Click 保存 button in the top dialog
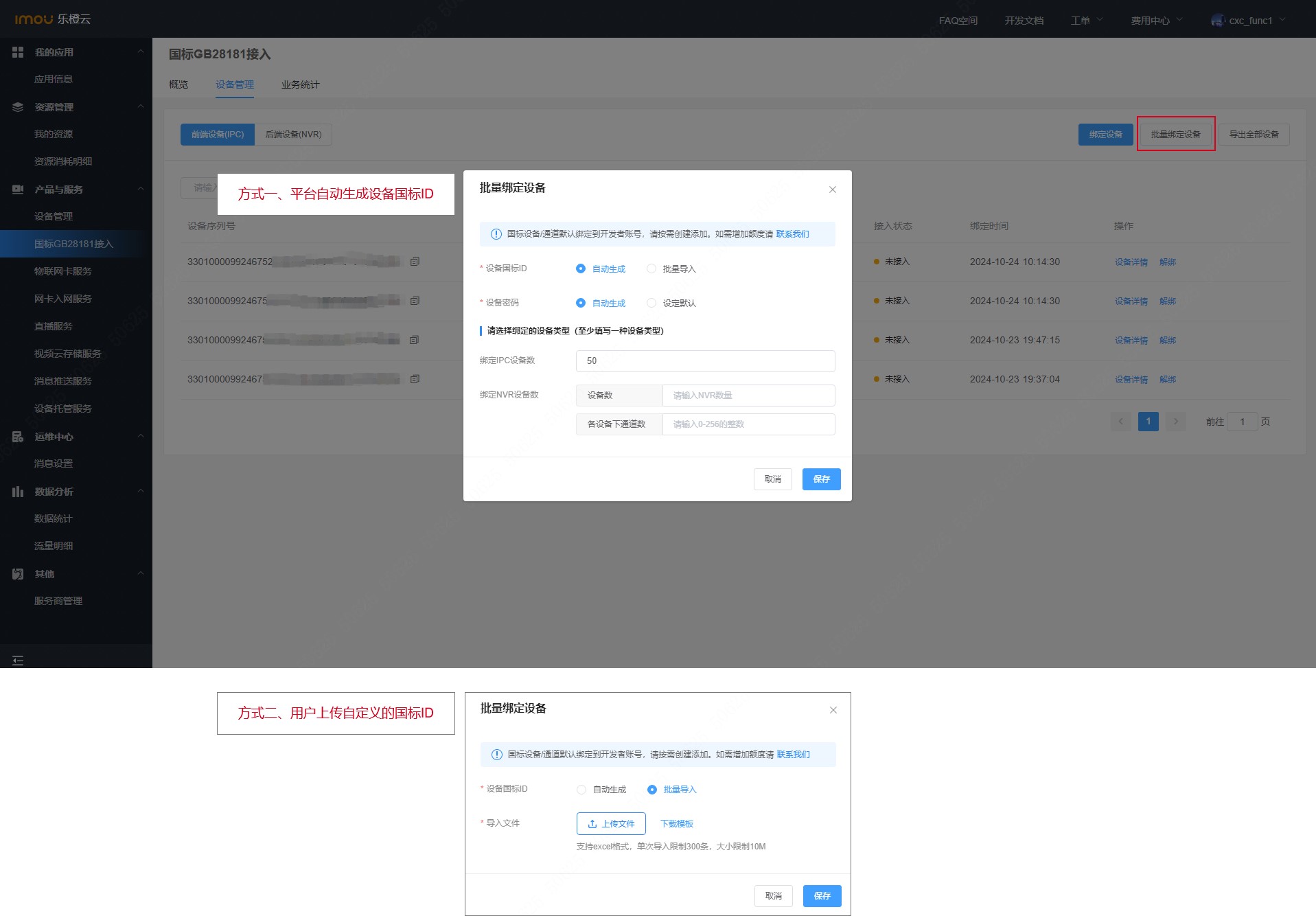 (x=821, y=479)
